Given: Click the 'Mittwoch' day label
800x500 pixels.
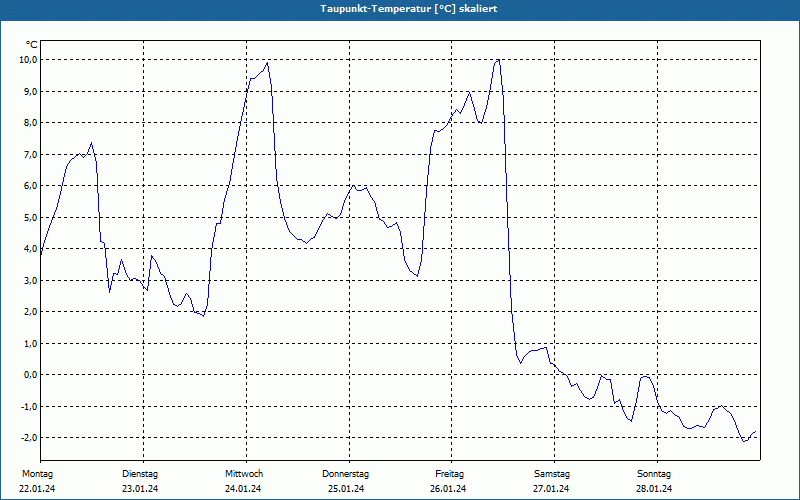Looking at the screenshot, I should 244,474.
